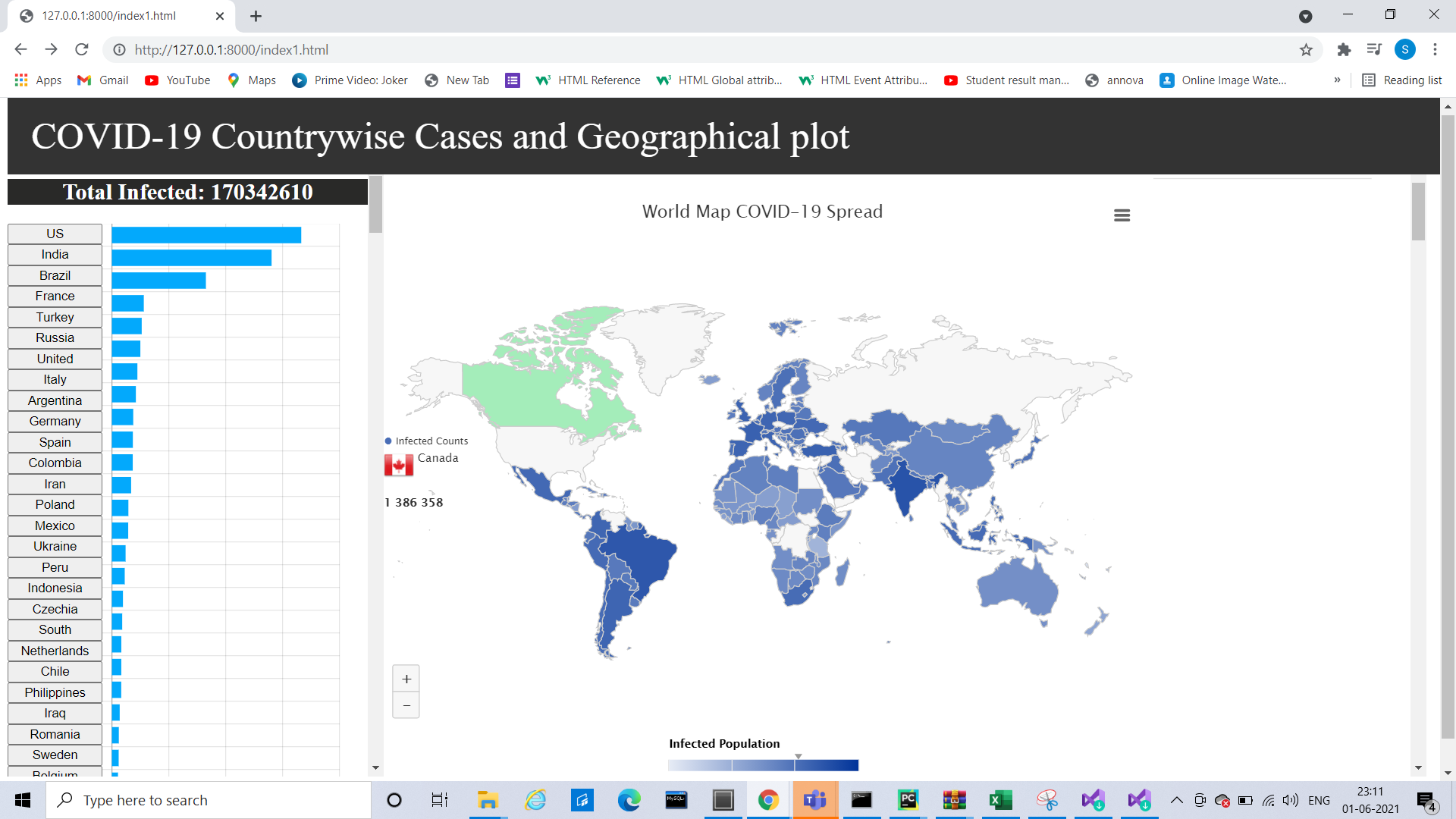1456x819 pixels.
Task: Click the Infected Population color gradient bar
Action: click(x=763, y=765)
